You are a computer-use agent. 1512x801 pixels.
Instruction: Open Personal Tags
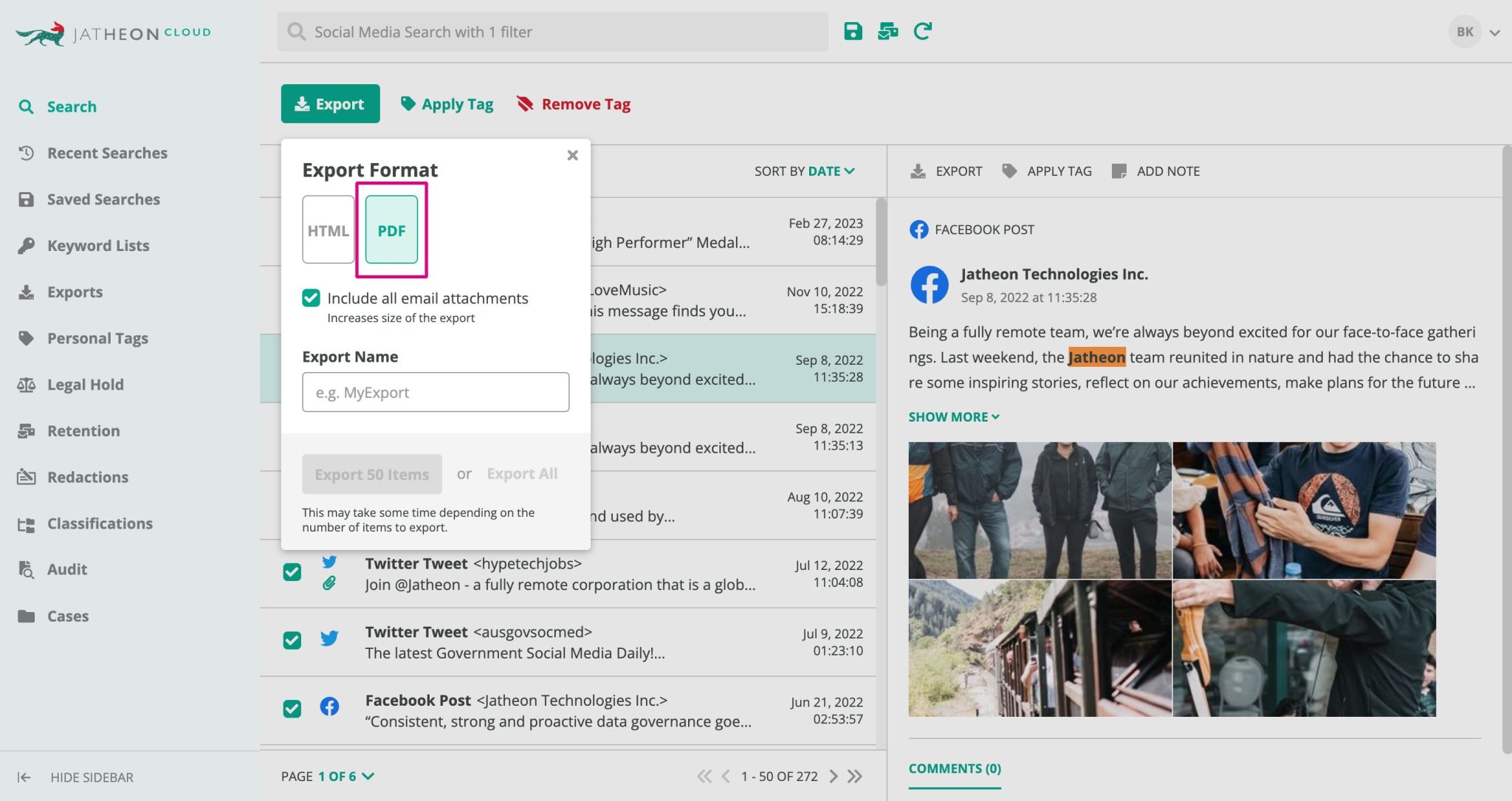point(83,338)
